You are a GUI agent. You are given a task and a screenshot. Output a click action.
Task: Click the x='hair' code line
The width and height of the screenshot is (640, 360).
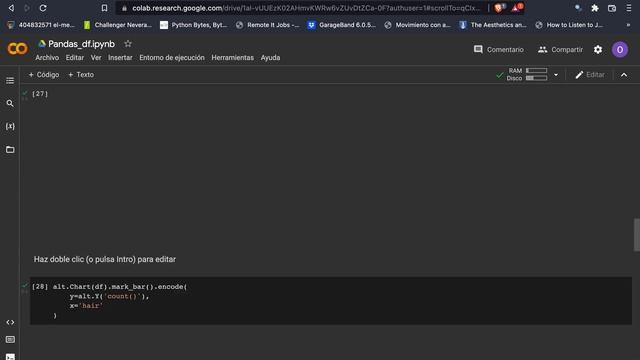click(86, 306)
